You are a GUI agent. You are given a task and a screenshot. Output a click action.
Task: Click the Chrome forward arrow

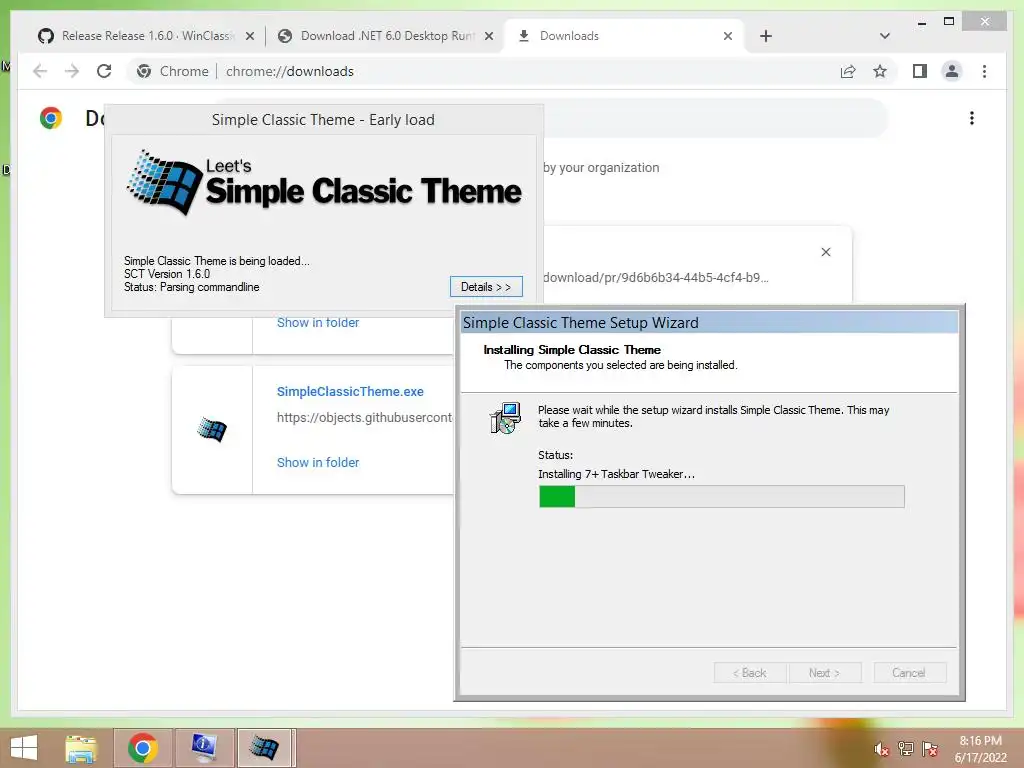(72, 71)
